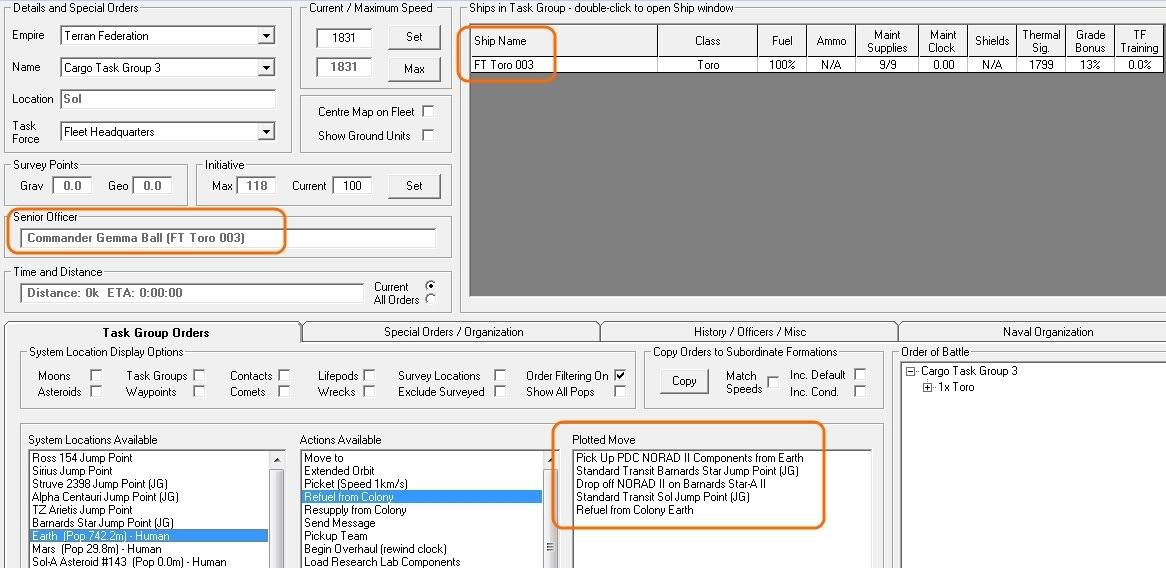Click the Distance and ETA field
Screen dimensions: 1166x568
tap(192, 293)
